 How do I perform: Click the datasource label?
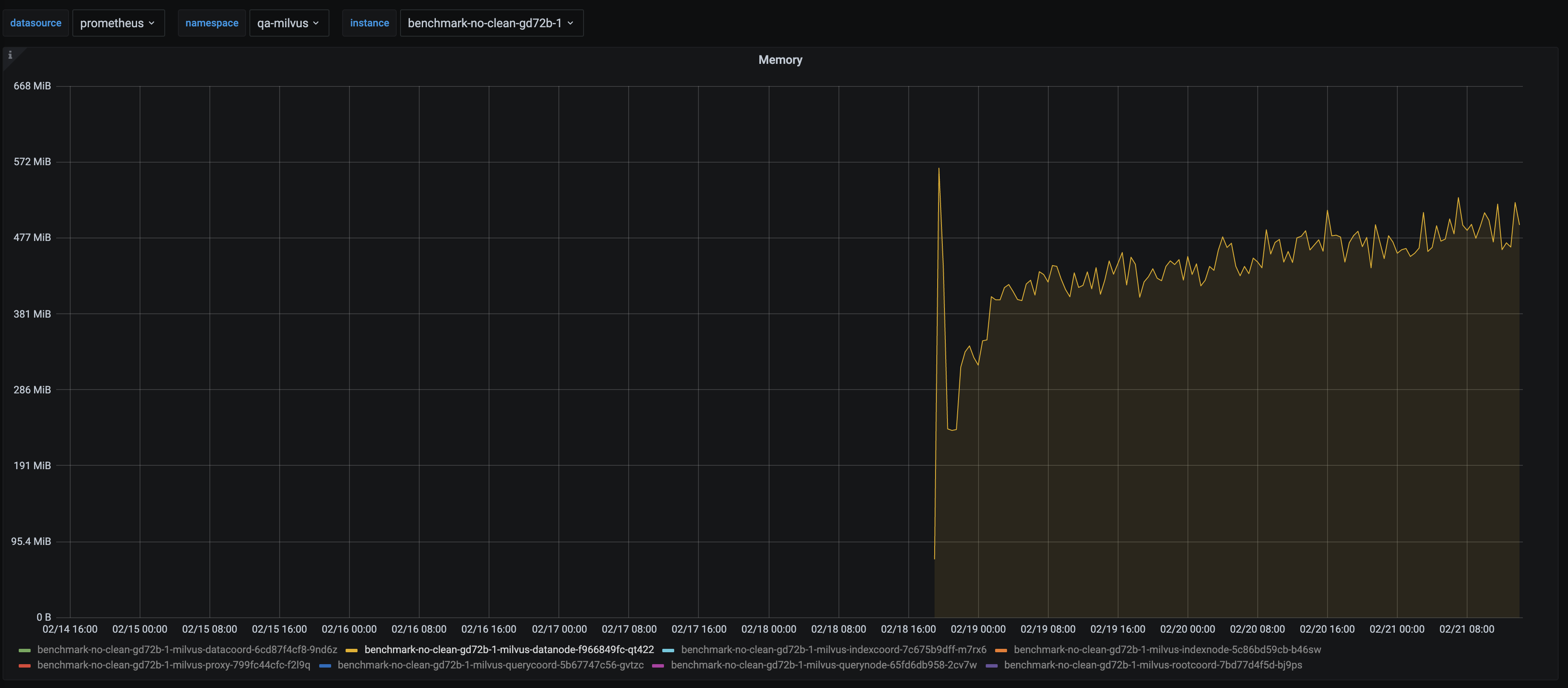coord(35,23)
